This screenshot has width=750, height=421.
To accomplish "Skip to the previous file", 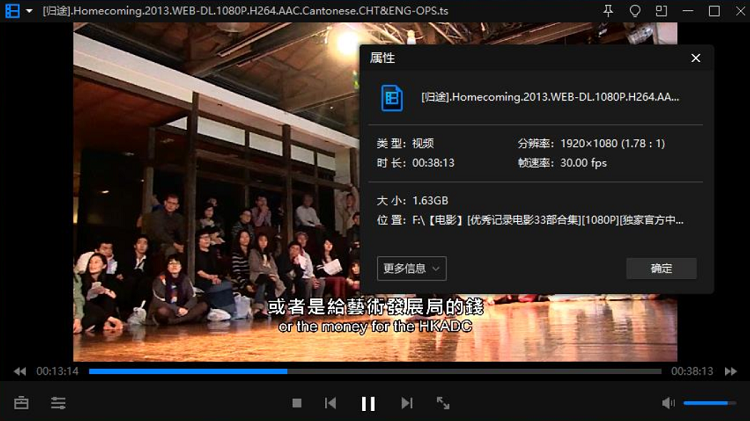I will pos(330,403).
